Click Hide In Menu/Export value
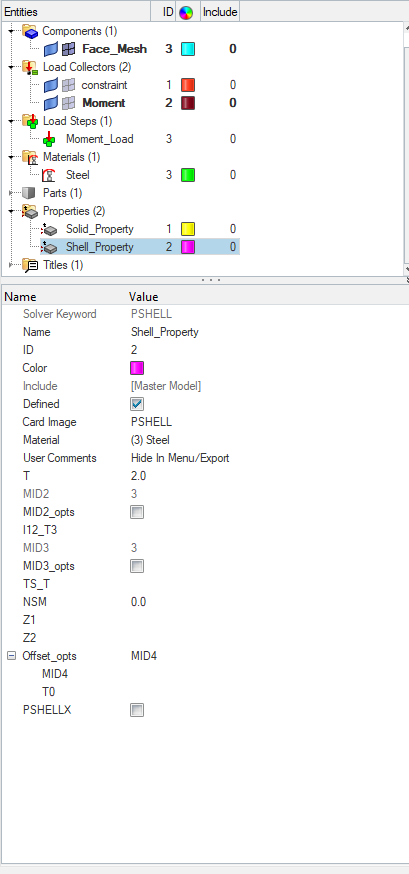 pos(180,458)
